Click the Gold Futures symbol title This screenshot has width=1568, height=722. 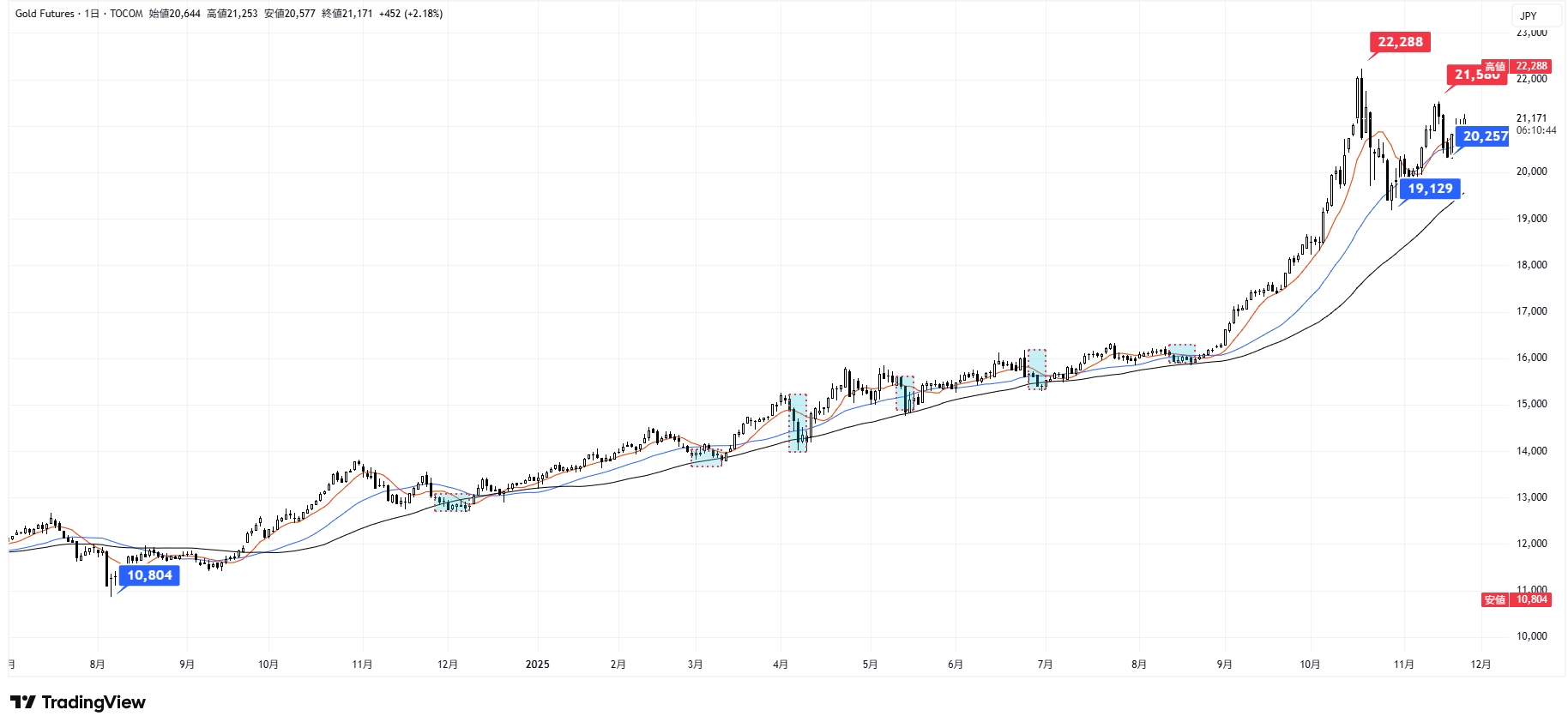coord(45,14)
